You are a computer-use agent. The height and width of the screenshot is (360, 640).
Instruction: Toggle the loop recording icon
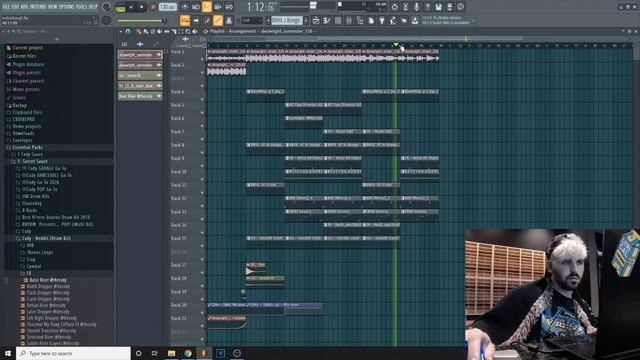pyautogui.click(x=229, y=7)
